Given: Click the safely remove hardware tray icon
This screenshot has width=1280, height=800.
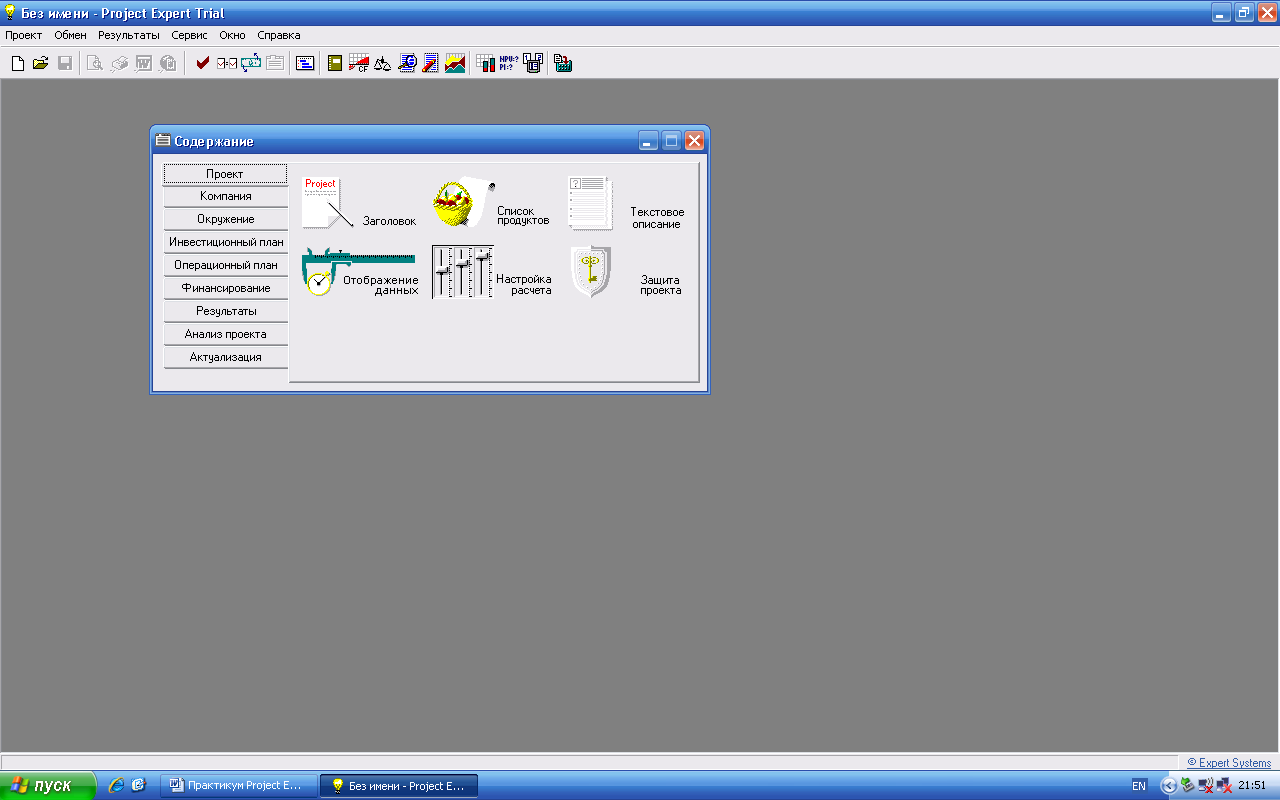Looking at the screenshot, I should point(1187,786).
